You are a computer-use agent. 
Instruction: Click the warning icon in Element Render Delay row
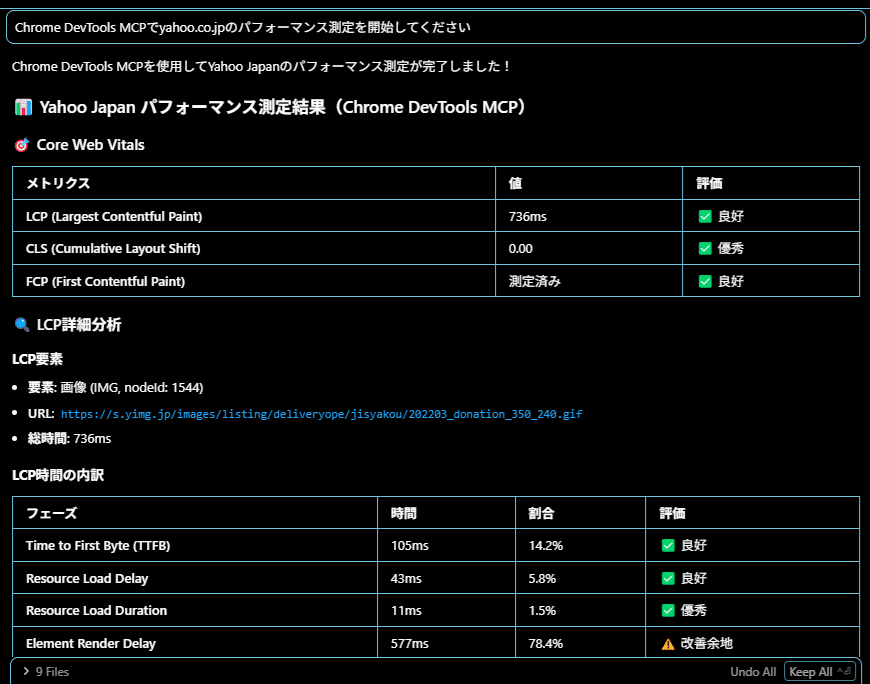point(668,644)
